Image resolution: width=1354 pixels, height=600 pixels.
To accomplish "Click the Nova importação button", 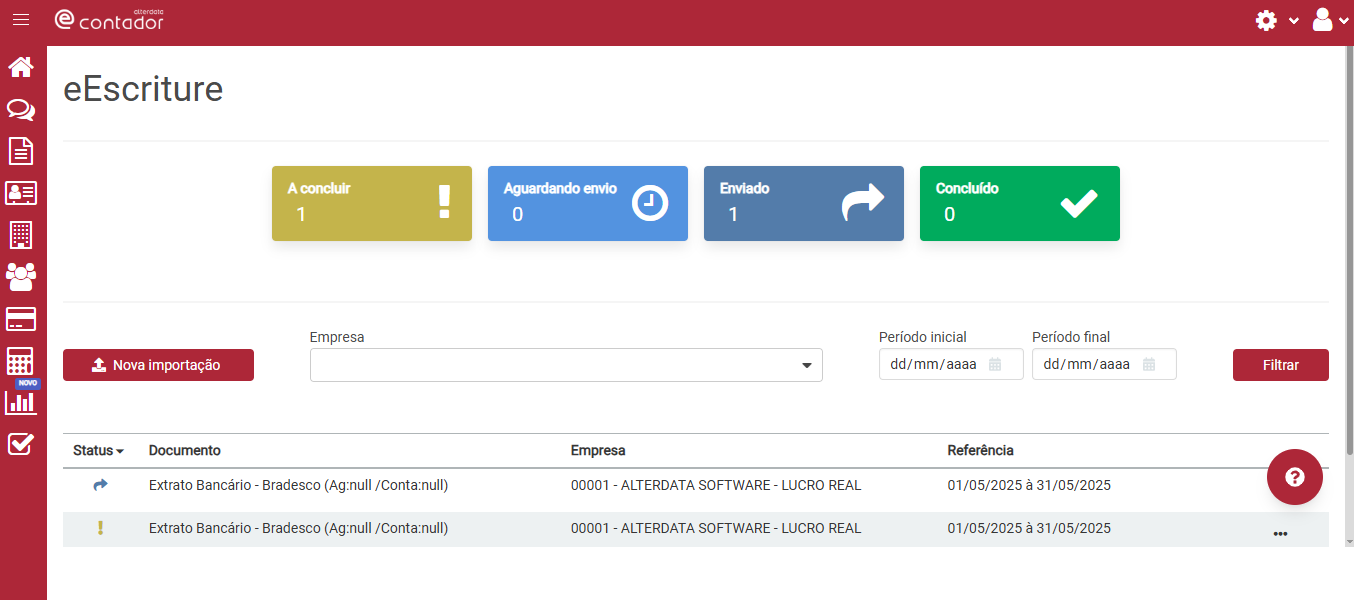I will point(158,365).
